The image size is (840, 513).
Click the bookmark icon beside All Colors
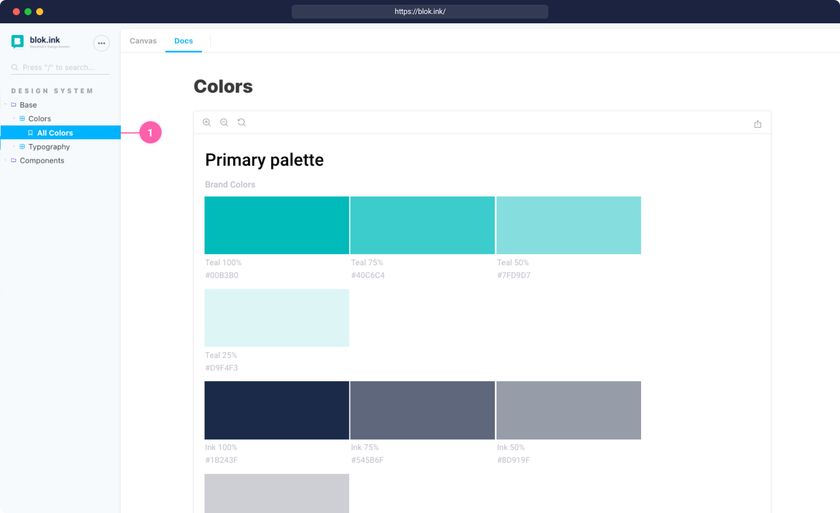point(30,133)
